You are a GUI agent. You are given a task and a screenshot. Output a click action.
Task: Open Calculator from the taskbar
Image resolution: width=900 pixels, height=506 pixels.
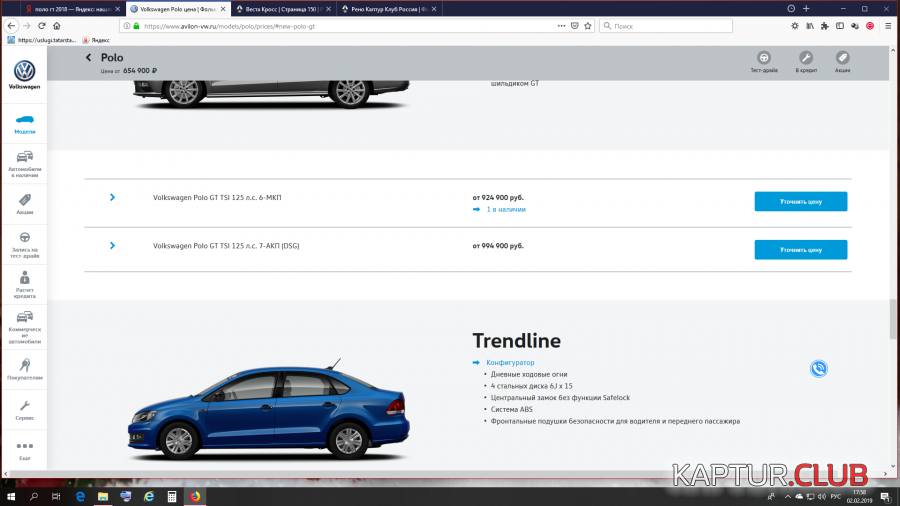[x=172, y=496]
